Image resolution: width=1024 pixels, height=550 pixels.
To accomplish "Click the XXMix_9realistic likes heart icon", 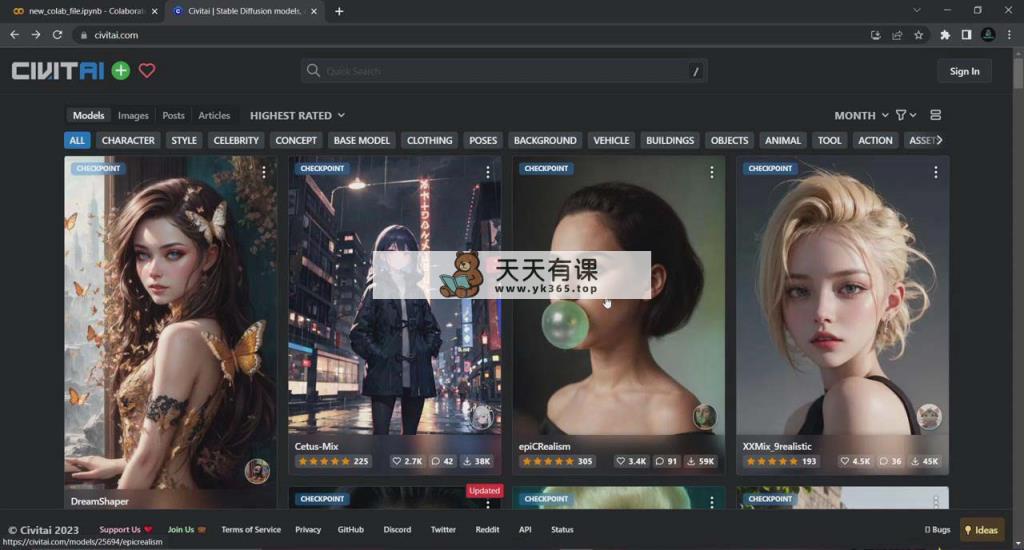I will 845,461.
